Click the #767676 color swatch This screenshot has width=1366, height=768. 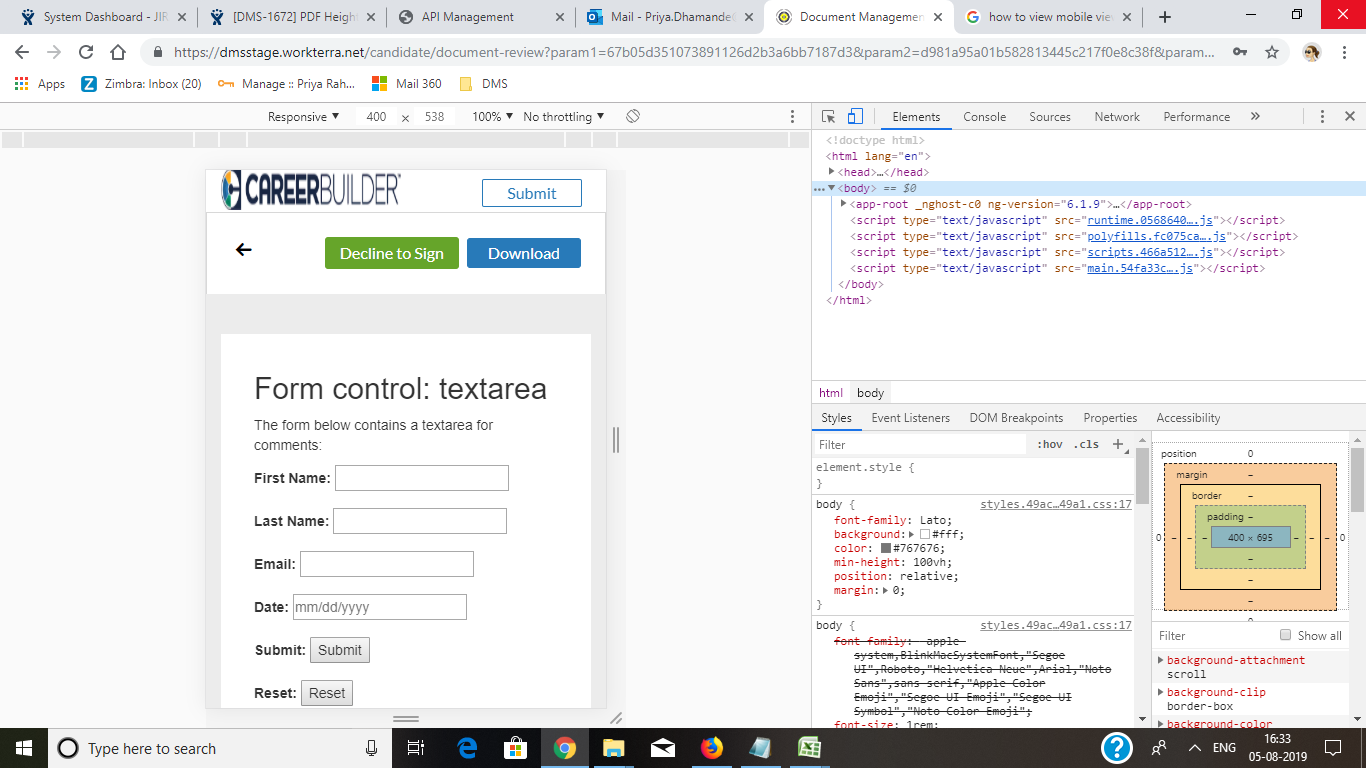886,548
